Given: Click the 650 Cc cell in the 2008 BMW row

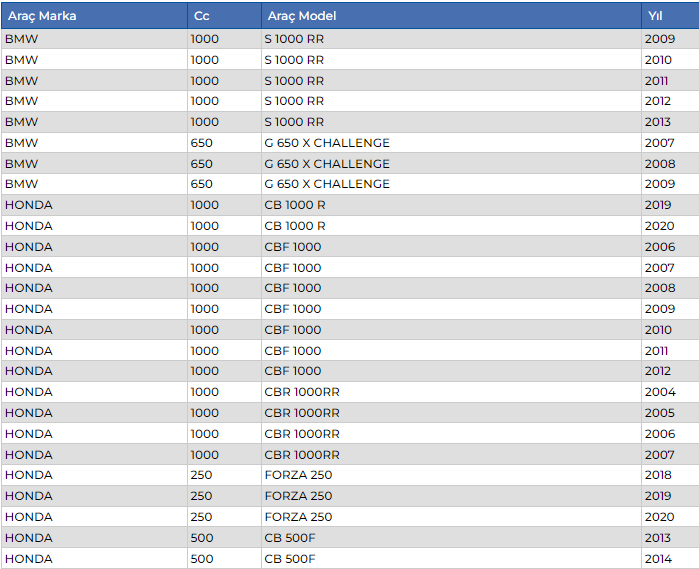Looking at the screenshot, I should click(202, 164).
